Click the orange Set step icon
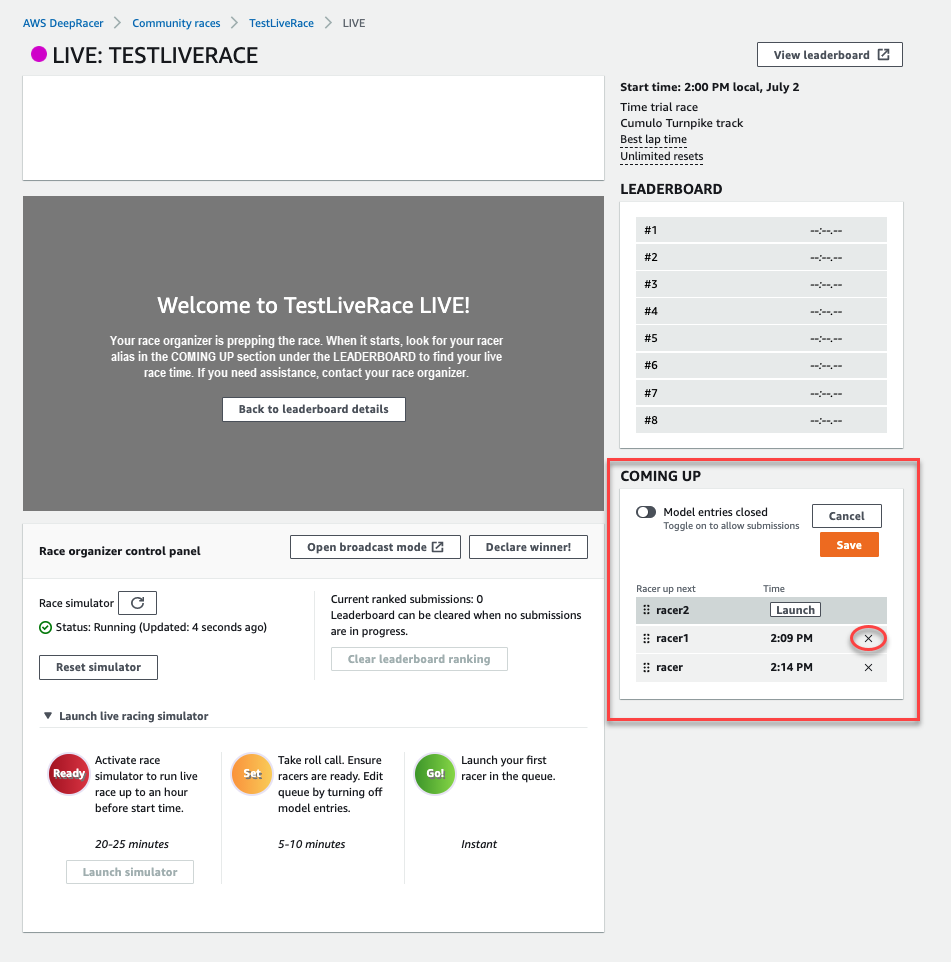The width and height of the screenshot is (951, 962). 252,774
